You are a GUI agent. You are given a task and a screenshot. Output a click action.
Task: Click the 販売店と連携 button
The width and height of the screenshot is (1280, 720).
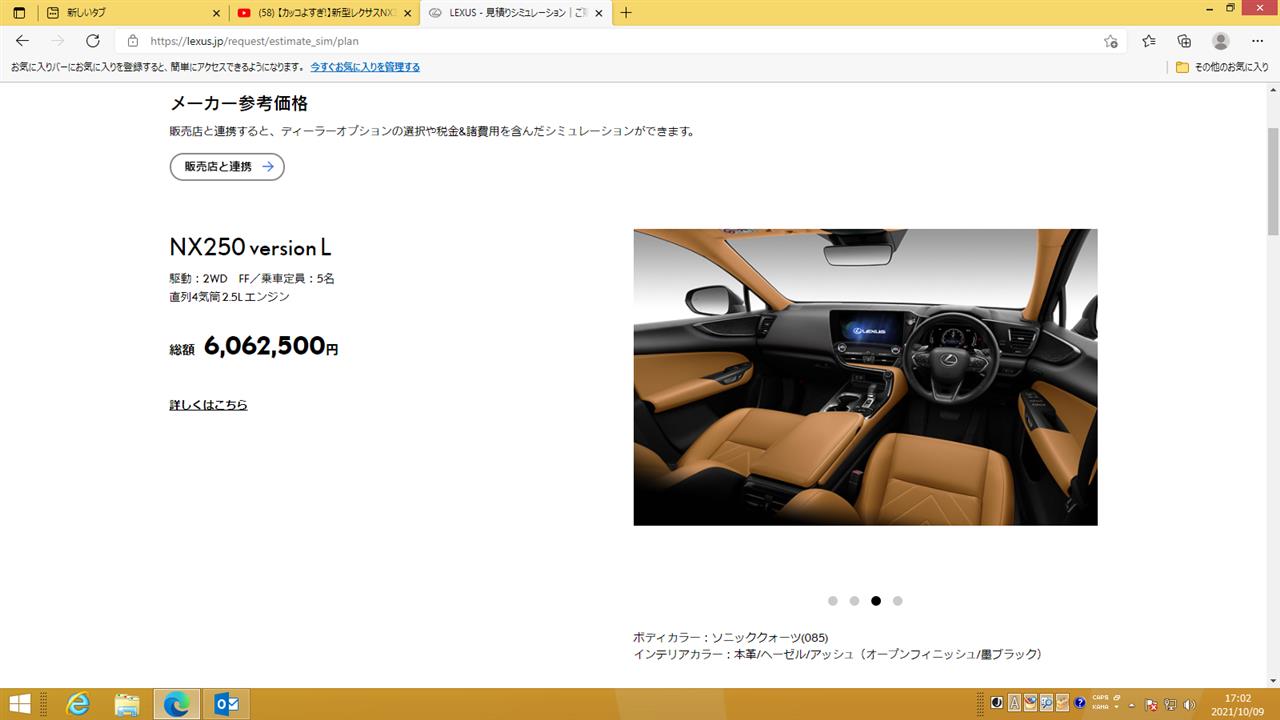coord(227,167)
